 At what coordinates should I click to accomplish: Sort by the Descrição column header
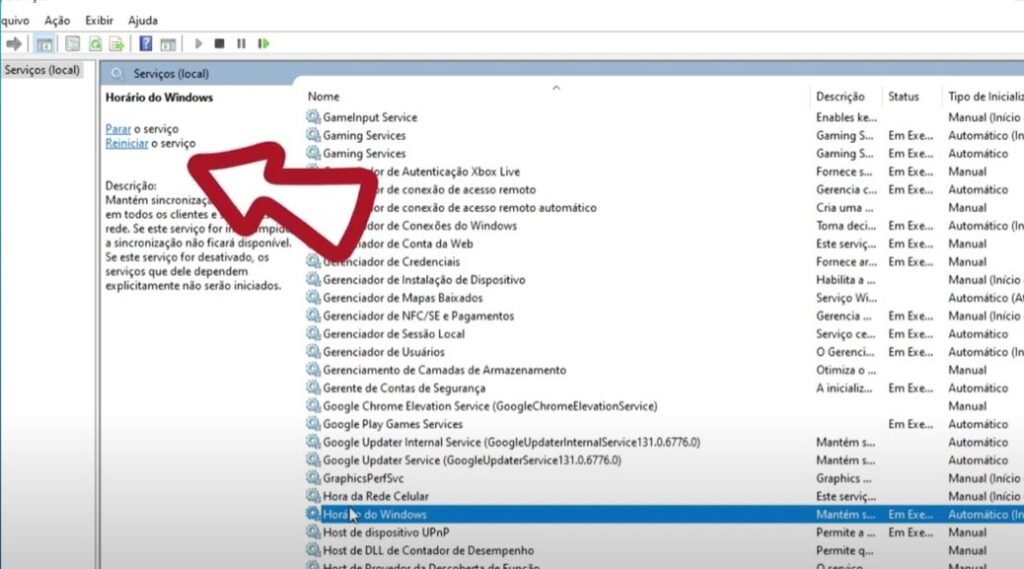(840, 97)
